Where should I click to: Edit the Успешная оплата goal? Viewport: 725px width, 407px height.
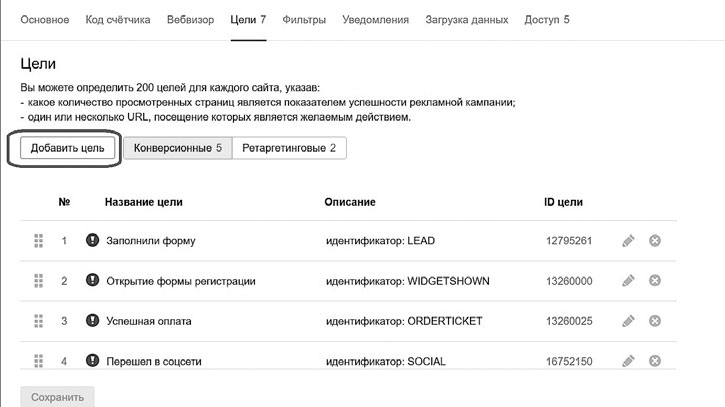(x=628, y=321)
